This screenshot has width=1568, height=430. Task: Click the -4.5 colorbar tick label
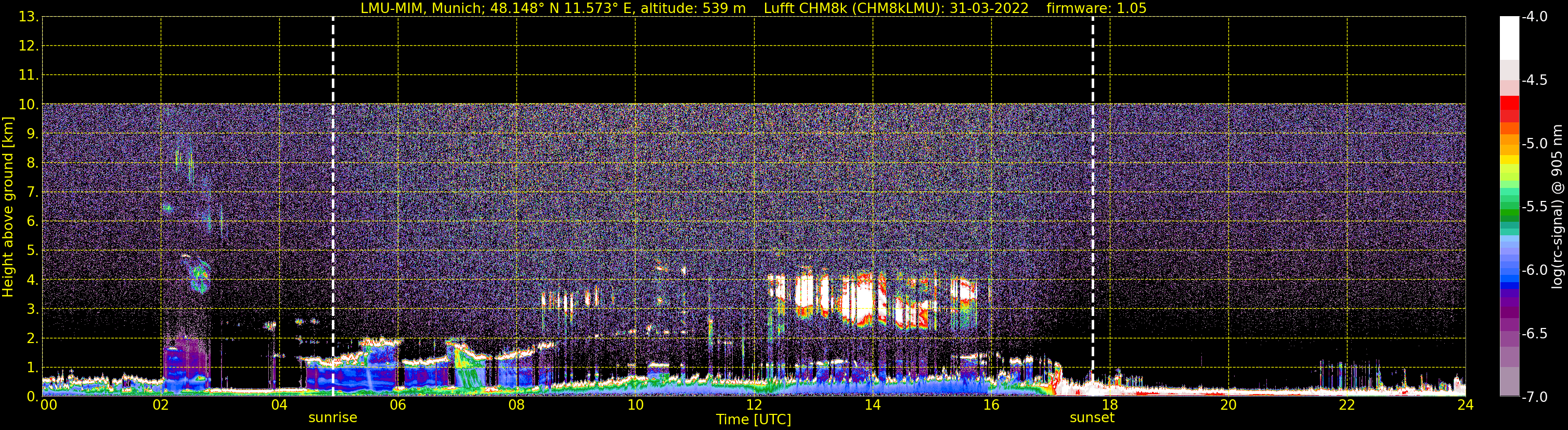(1534, 80)
